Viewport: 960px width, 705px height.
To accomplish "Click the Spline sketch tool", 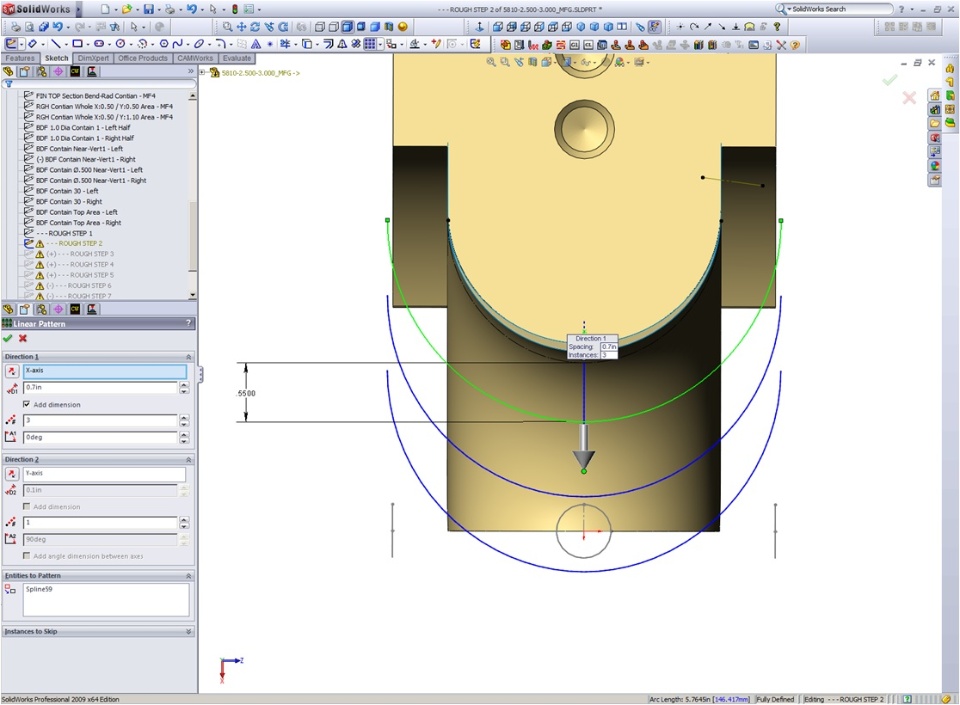I will [177, 44].
